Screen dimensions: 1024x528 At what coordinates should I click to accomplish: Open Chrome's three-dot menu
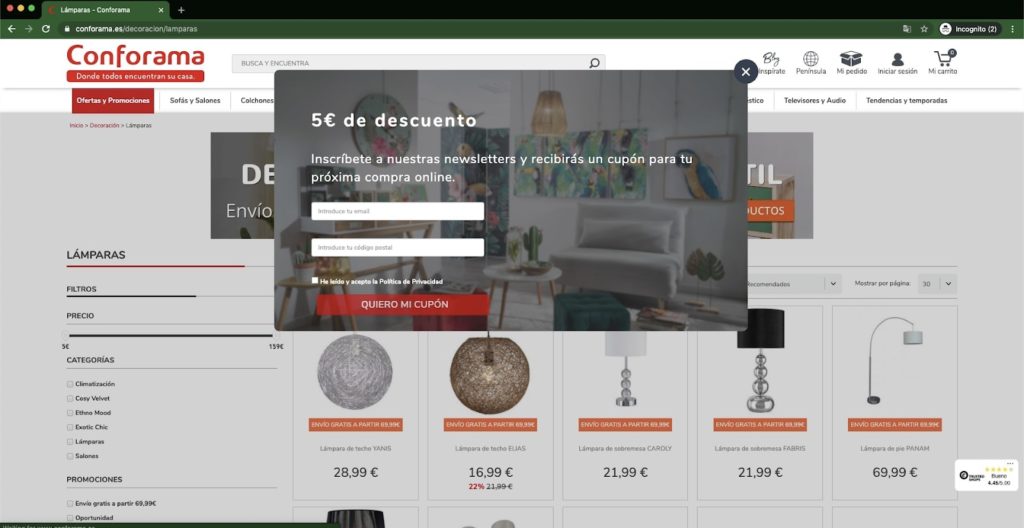click(1013, 29)
